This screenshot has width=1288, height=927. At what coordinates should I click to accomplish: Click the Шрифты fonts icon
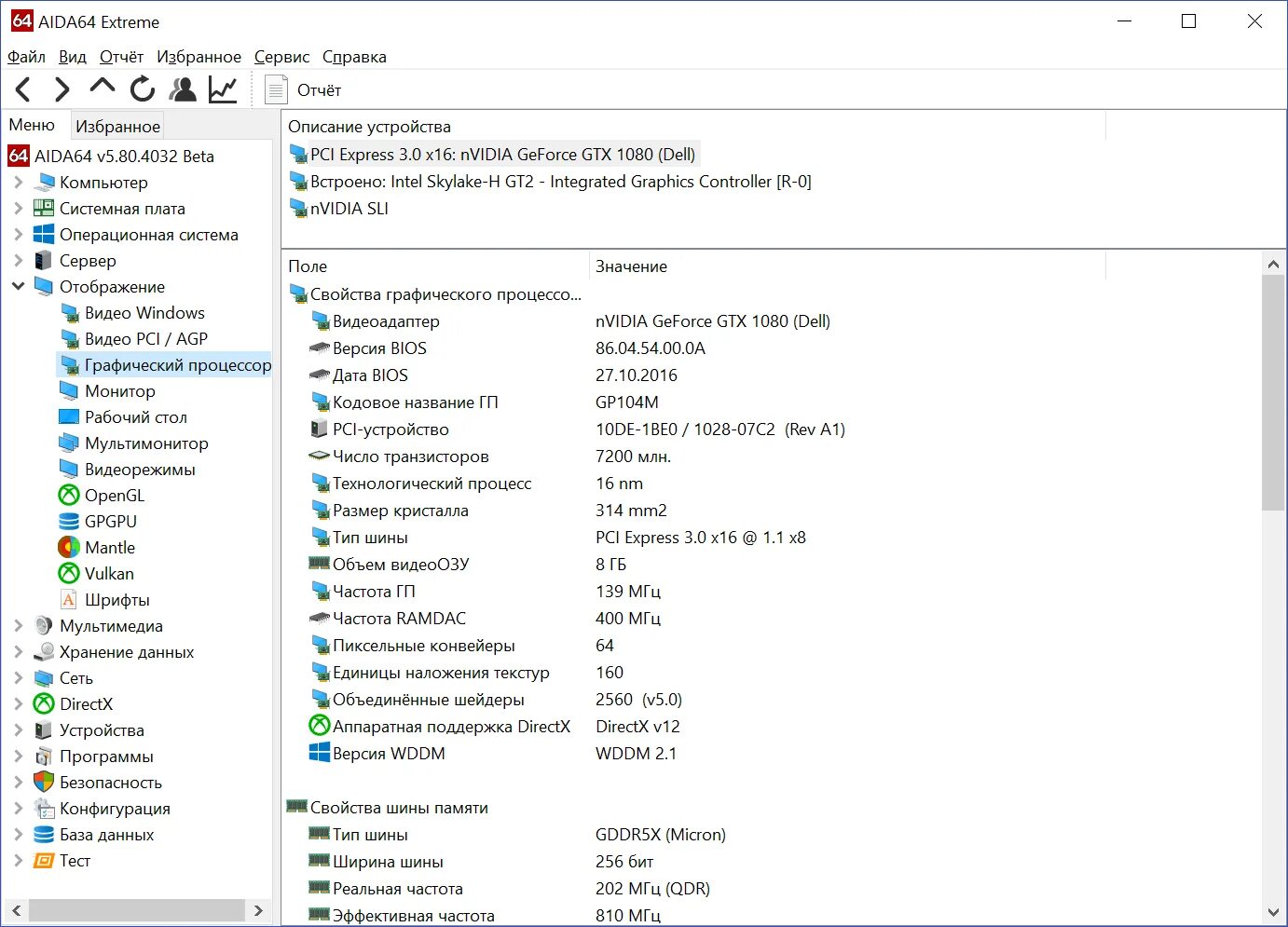coord(69,600)
